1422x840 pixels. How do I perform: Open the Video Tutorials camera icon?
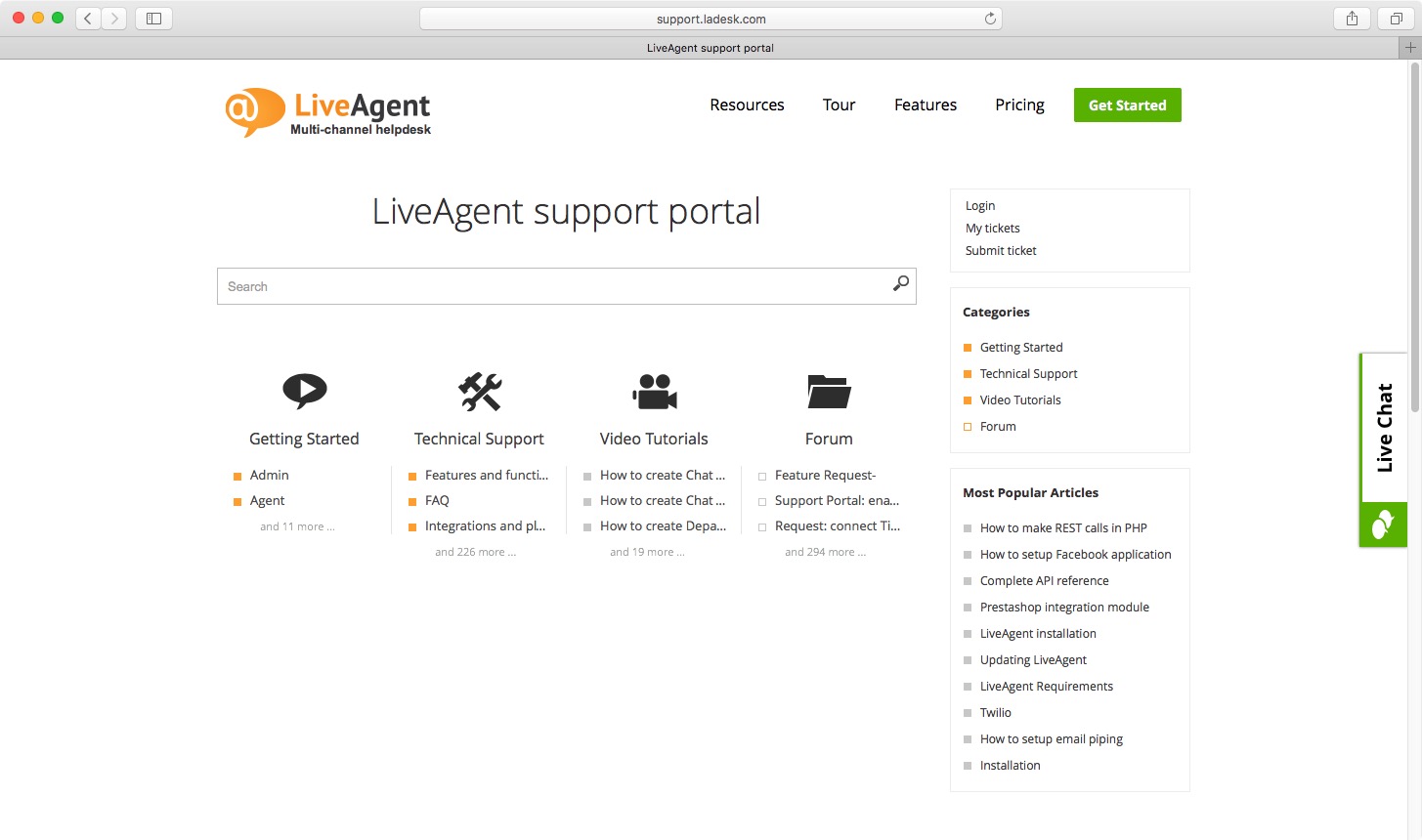click(x=653, y=391)
